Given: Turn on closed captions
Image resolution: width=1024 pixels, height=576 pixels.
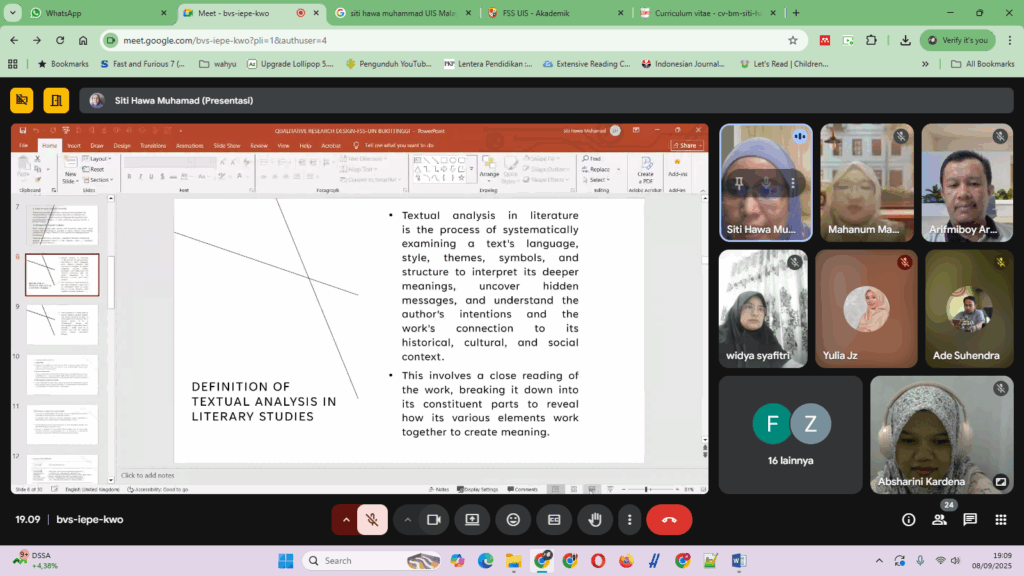Looking at the screenshot, I should [553, 520].
